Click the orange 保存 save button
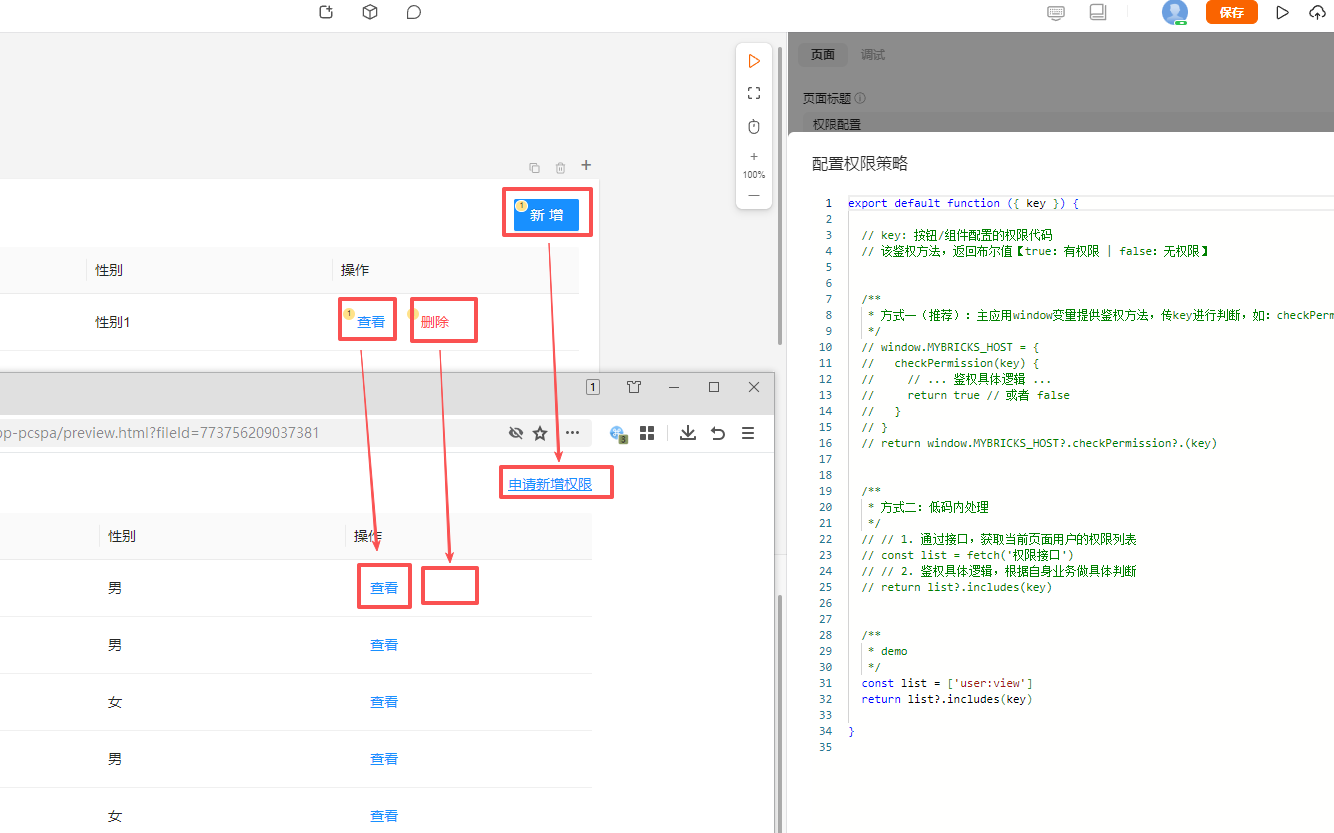This screenshot has width=1334, height=833. coord(1231,12)
